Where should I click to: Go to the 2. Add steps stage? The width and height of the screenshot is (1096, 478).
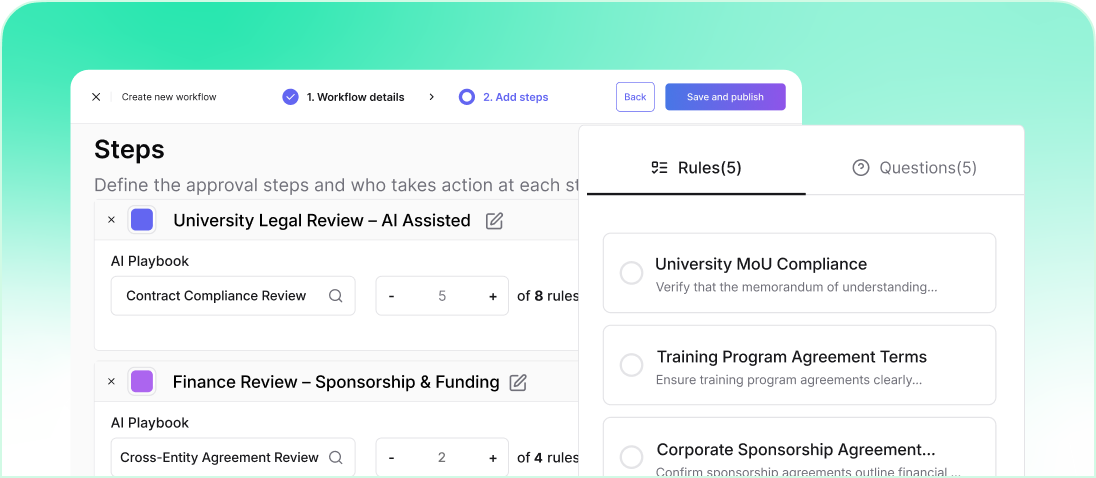(504, 97)
